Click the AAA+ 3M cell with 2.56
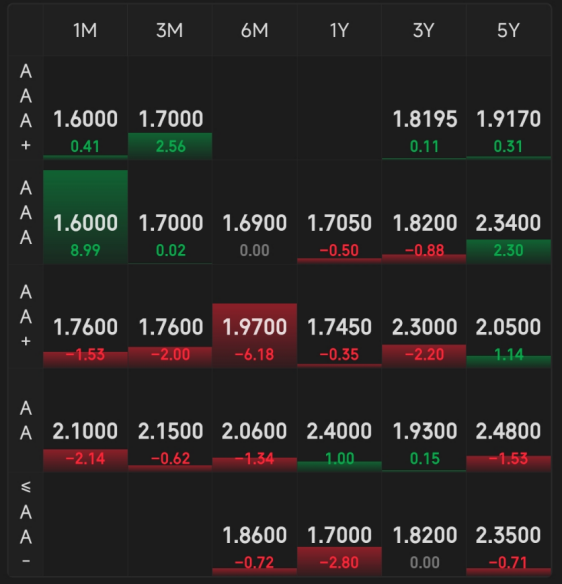 (x=170, y=108)
